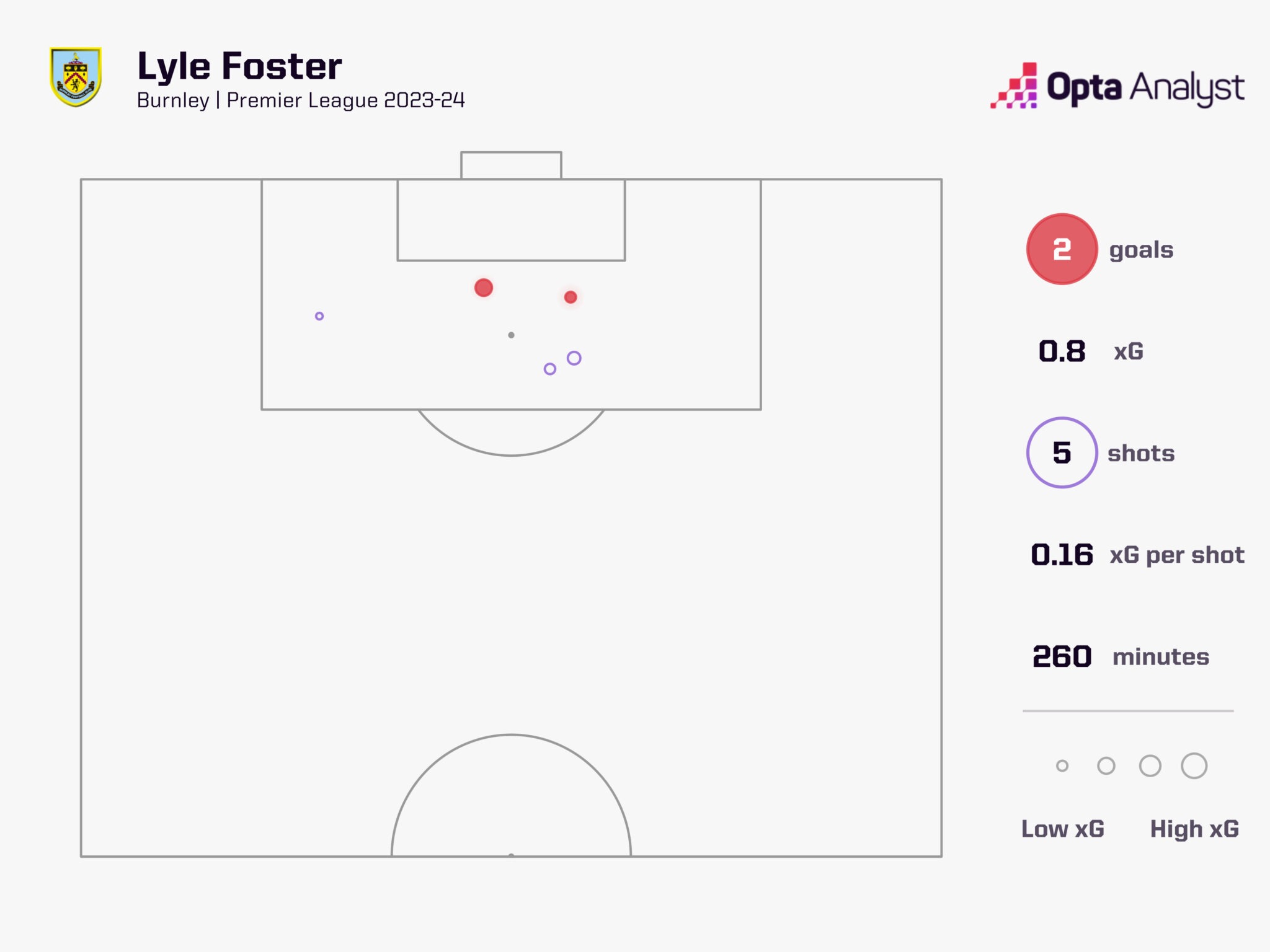1270x952 pixels.
Task: Select the largest High xG legend circle
Action: point(1194,766)
